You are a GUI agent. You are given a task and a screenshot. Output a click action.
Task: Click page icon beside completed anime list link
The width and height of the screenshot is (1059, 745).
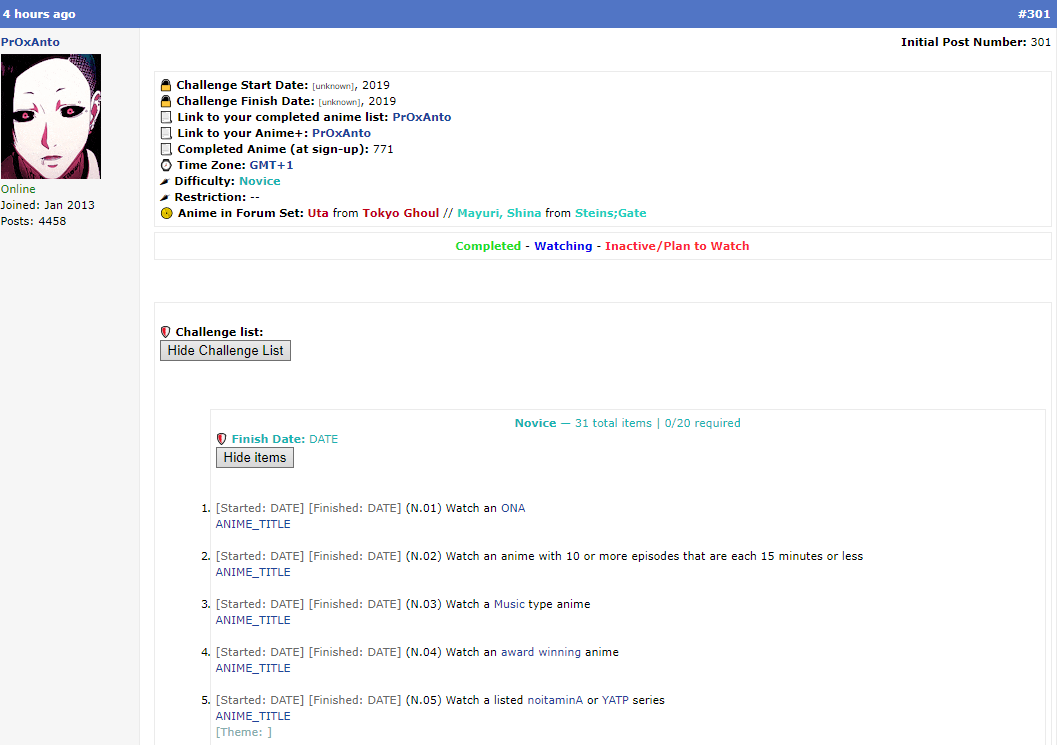coord(166,117)
